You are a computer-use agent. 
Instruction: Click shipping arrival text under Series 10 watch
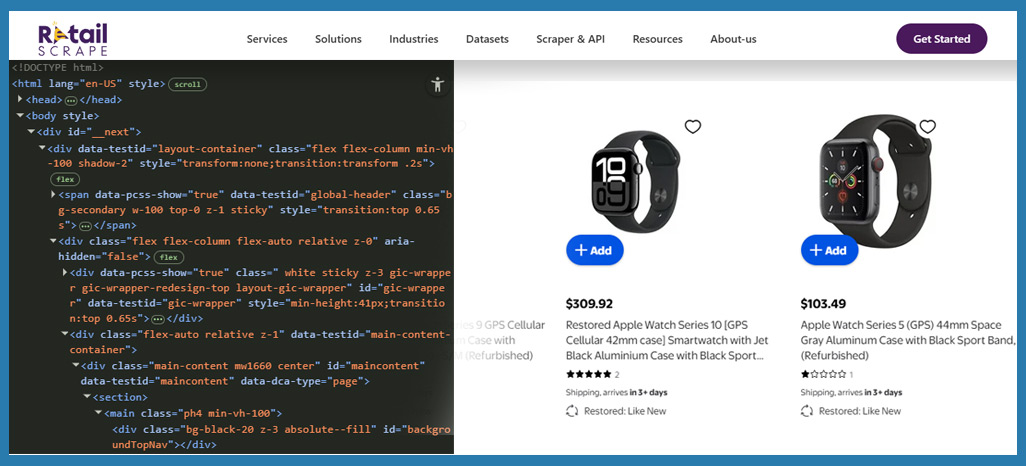tap(616, 393)
